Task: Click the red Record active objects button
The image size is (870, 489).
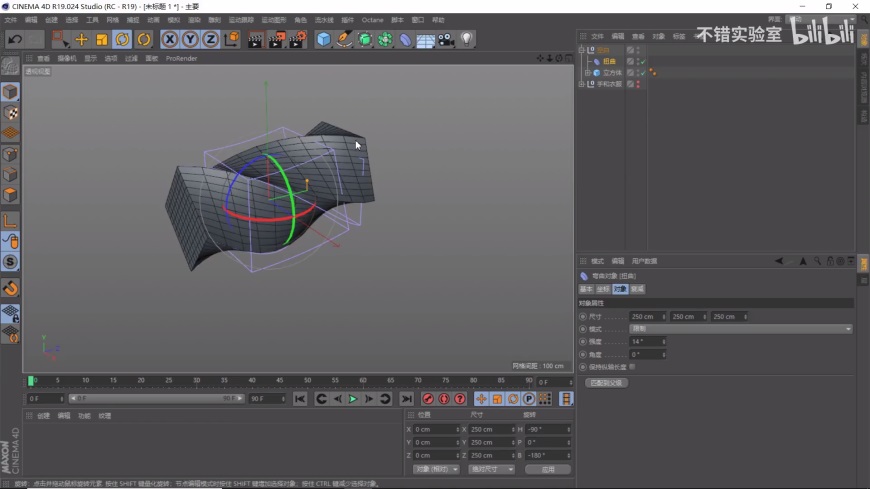Action: (428, 399)
